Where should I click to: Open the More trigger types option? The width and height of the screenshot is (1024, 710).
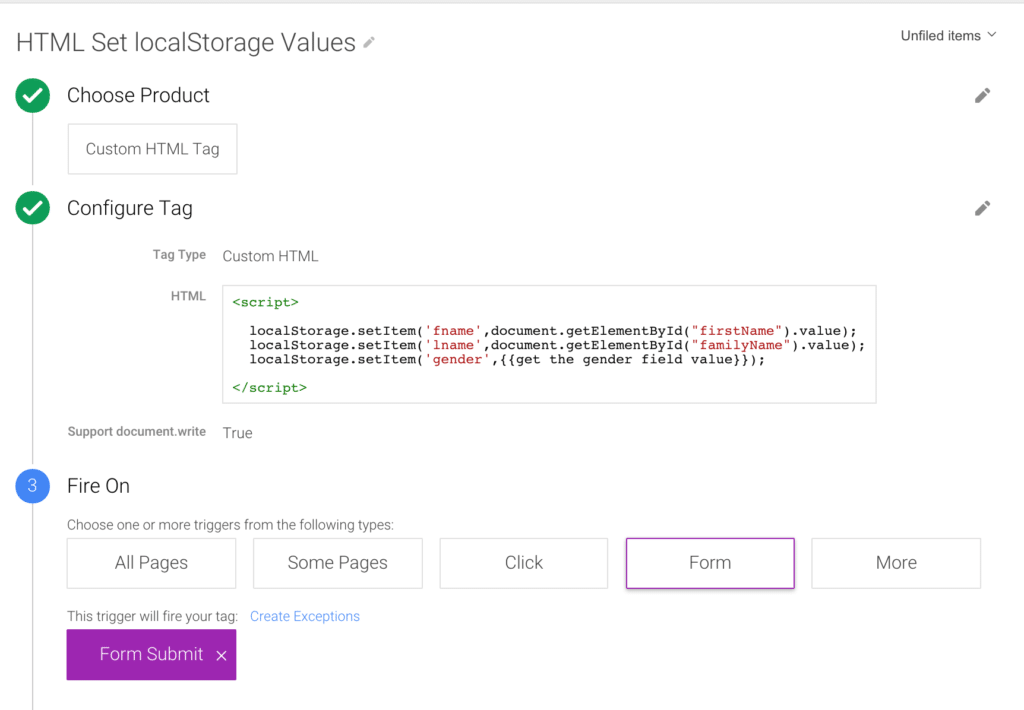click(x=896, y=563)
